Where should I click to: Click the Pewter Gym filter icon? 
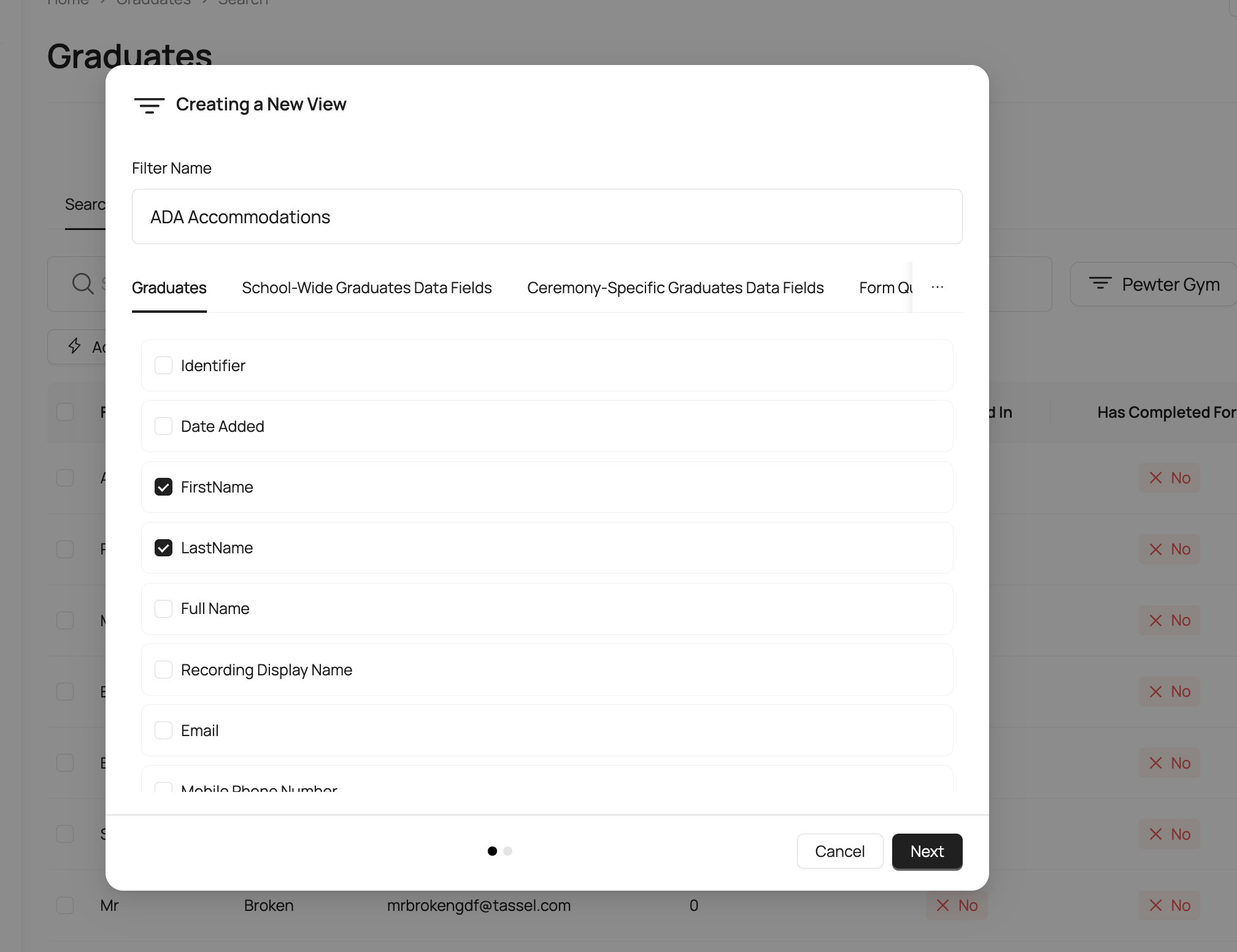1100,283
